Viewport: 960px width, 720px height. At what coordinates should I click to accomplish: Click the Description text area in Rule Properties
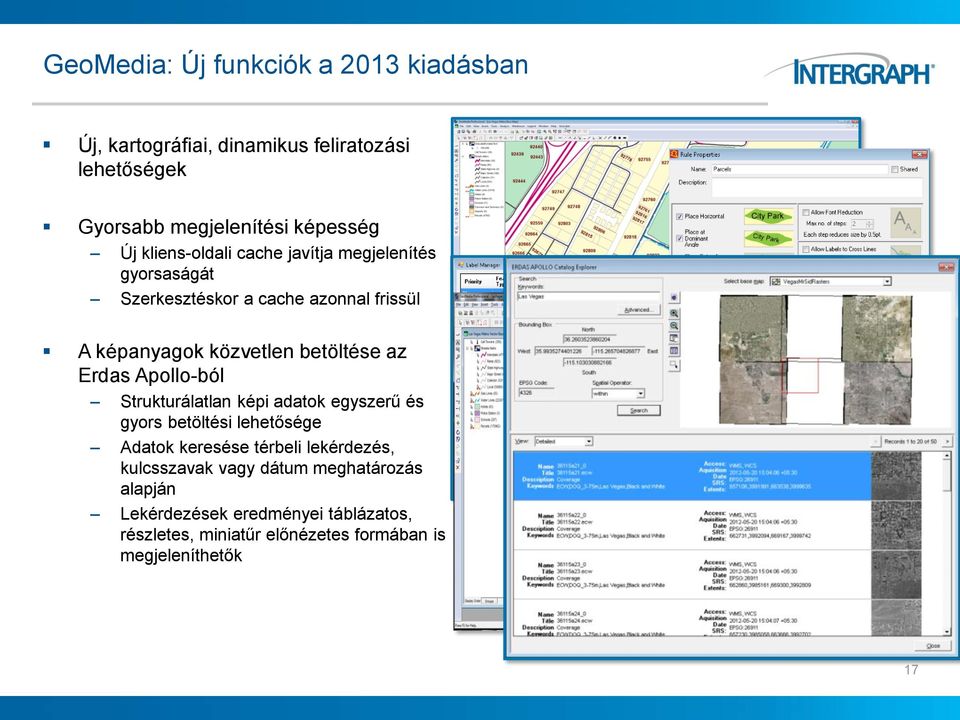tap(817, 188)
